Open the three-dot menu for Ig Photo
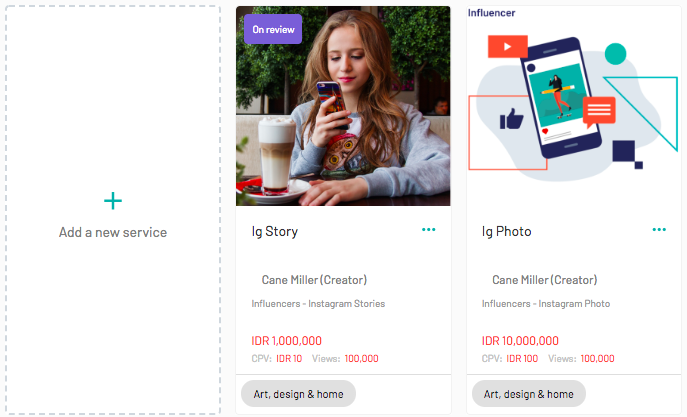The image size is (687, 417). pyautogui.click(x=659, y=230)
